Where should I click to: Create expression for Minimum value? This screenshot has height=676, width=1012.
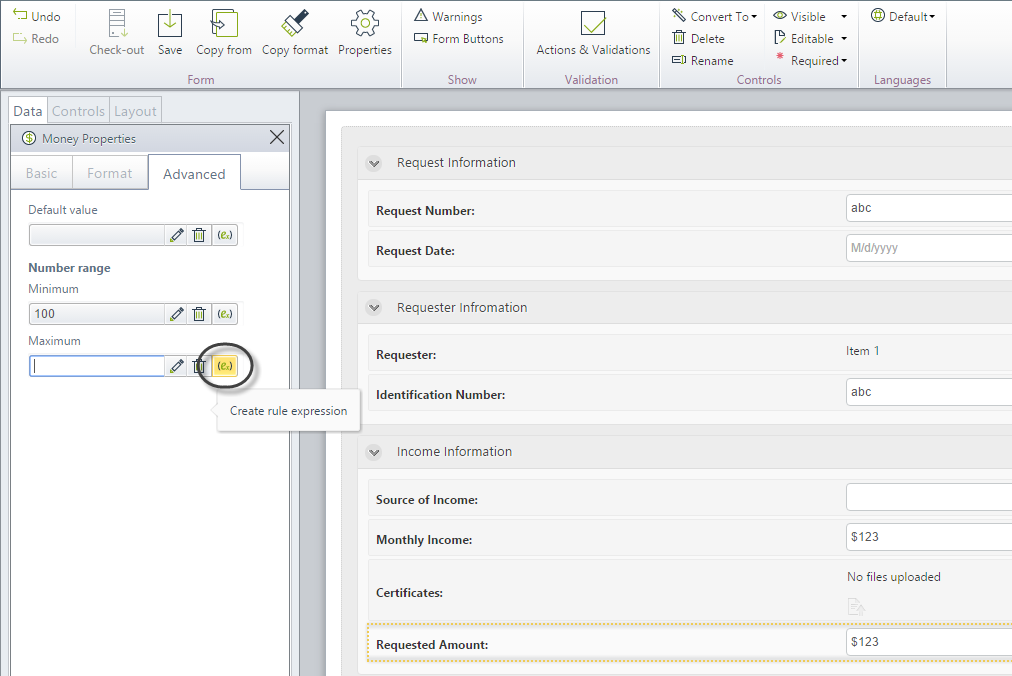coord(225,314)
